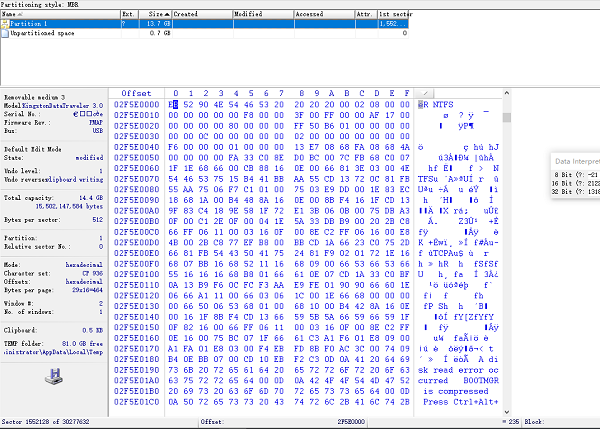The image size is (600, 429).
Task: Click offset label 02F5E0190
Action: pos(137,370)
